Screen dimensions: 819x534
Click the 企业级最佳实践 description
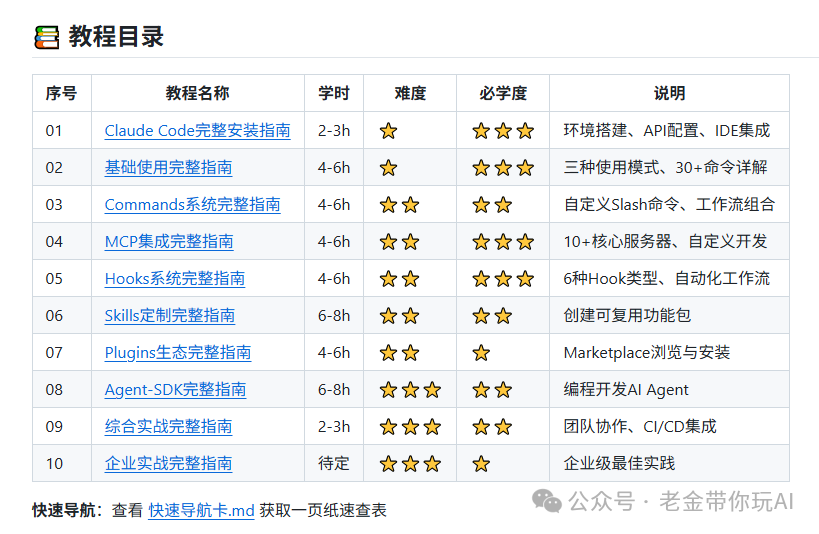click(x=619, y=464)
